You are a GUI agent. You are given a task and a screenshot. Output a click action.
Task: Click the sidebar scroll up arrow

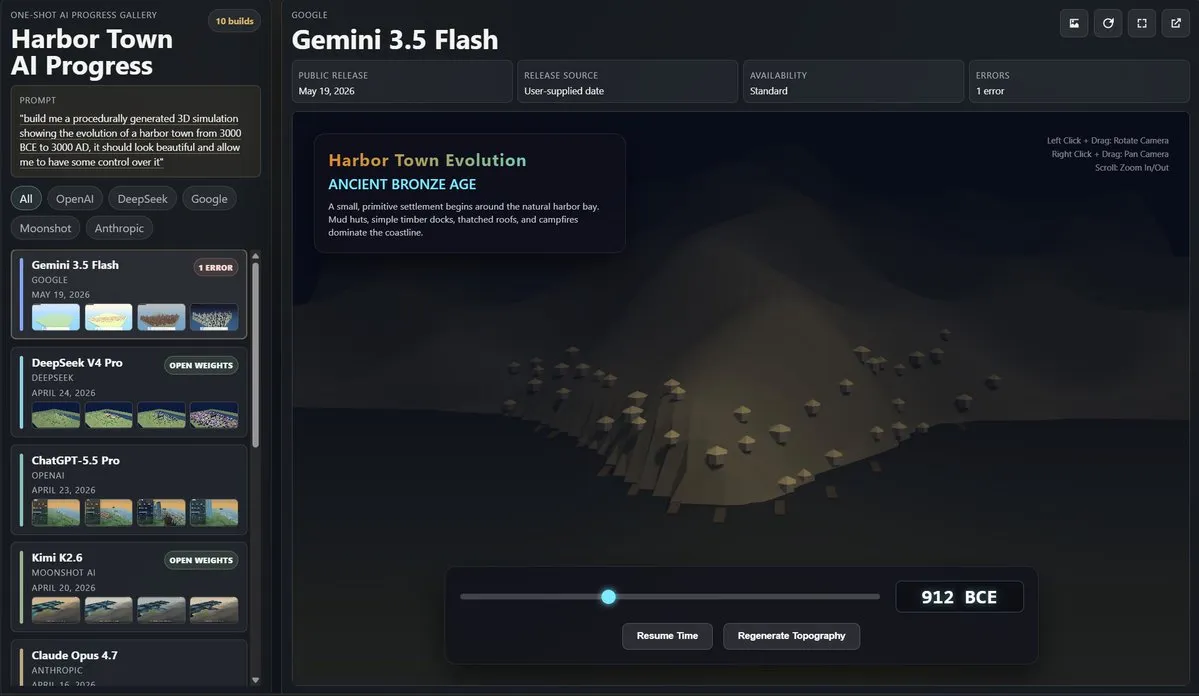(x=255, y=256)
